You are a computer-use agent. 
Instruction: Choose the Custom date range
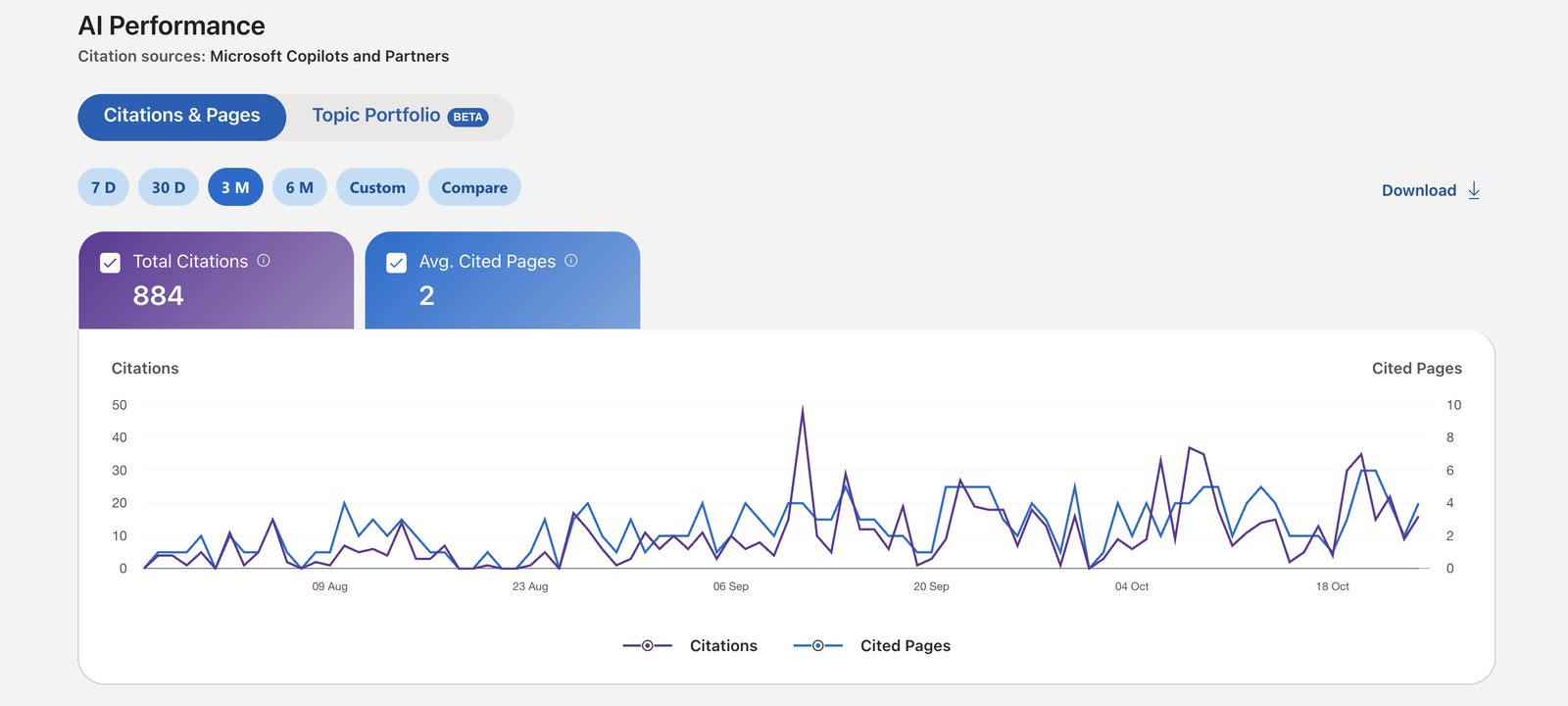pos(377,187)
